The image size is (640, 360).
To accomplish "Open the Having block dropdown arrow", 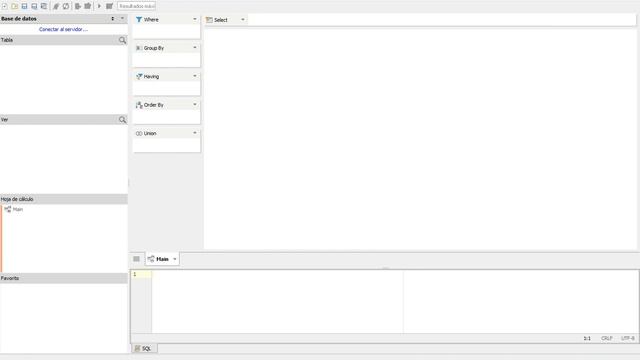I will point(195,76).
